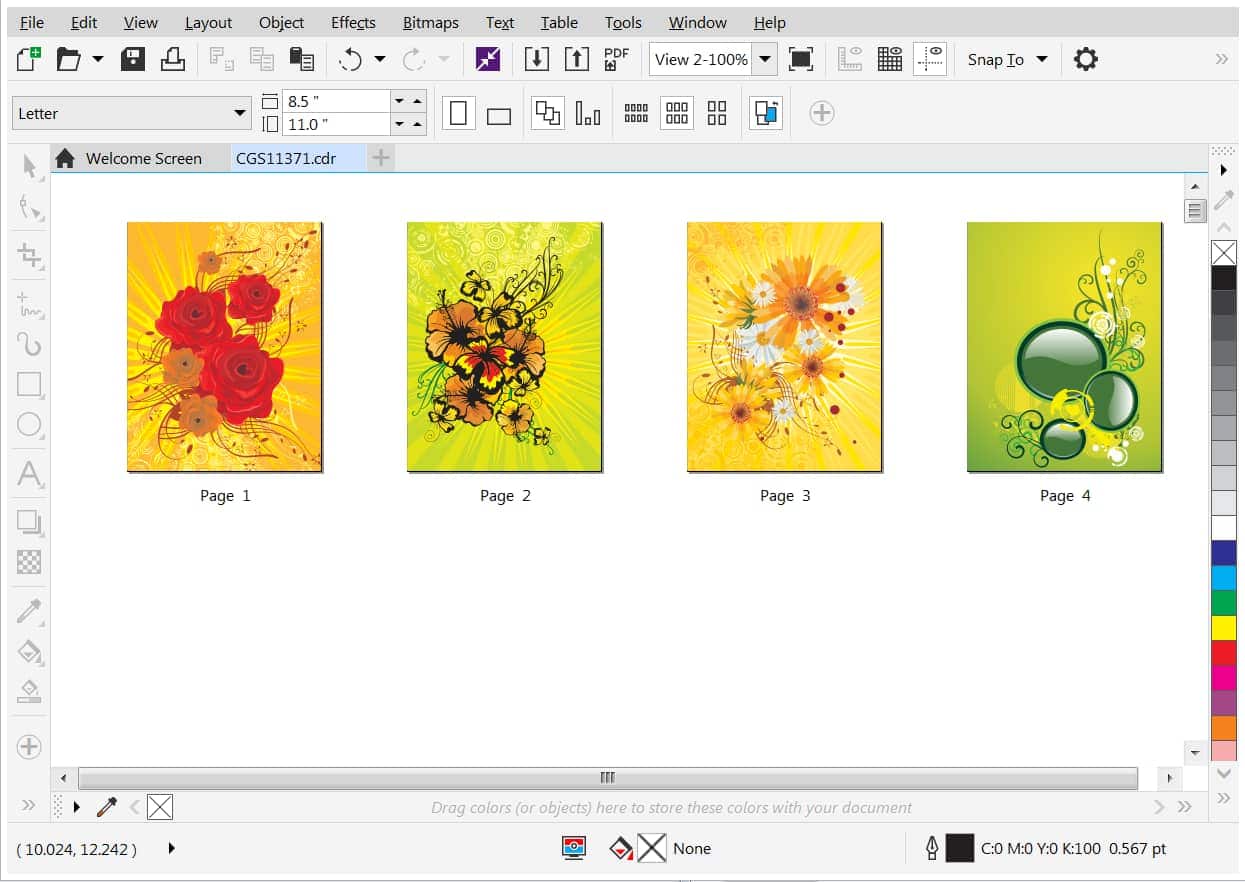This screenshot has height=882, width=1245.
Task: Pick the yellow color swatch in palette
Action: pos(1223,627)
